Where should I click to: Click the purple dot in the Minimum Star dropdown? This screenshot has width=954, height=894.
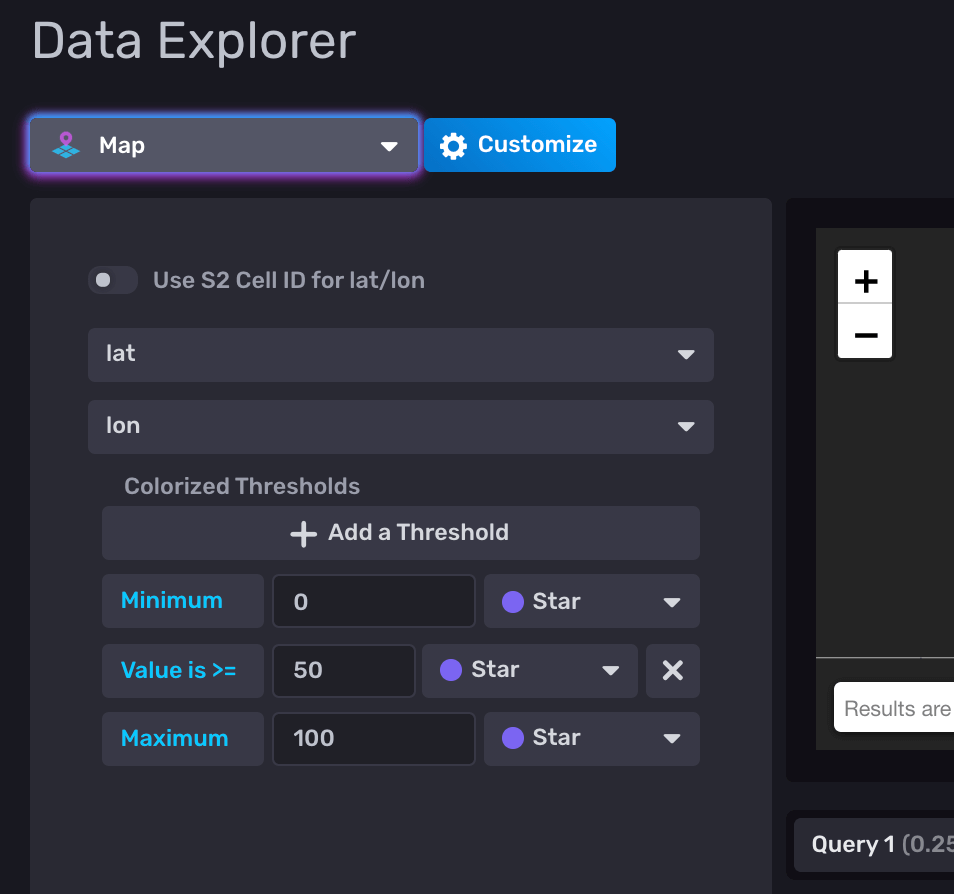coord(514,601)
